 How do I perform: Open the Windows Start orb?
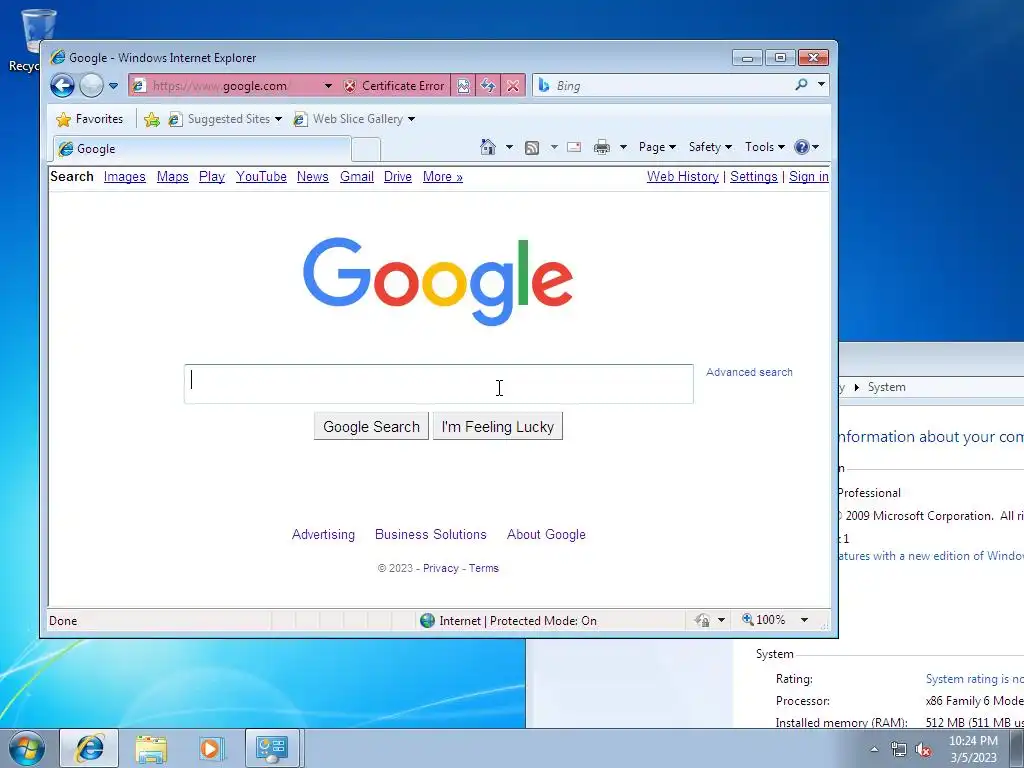(x=27, y=748)
